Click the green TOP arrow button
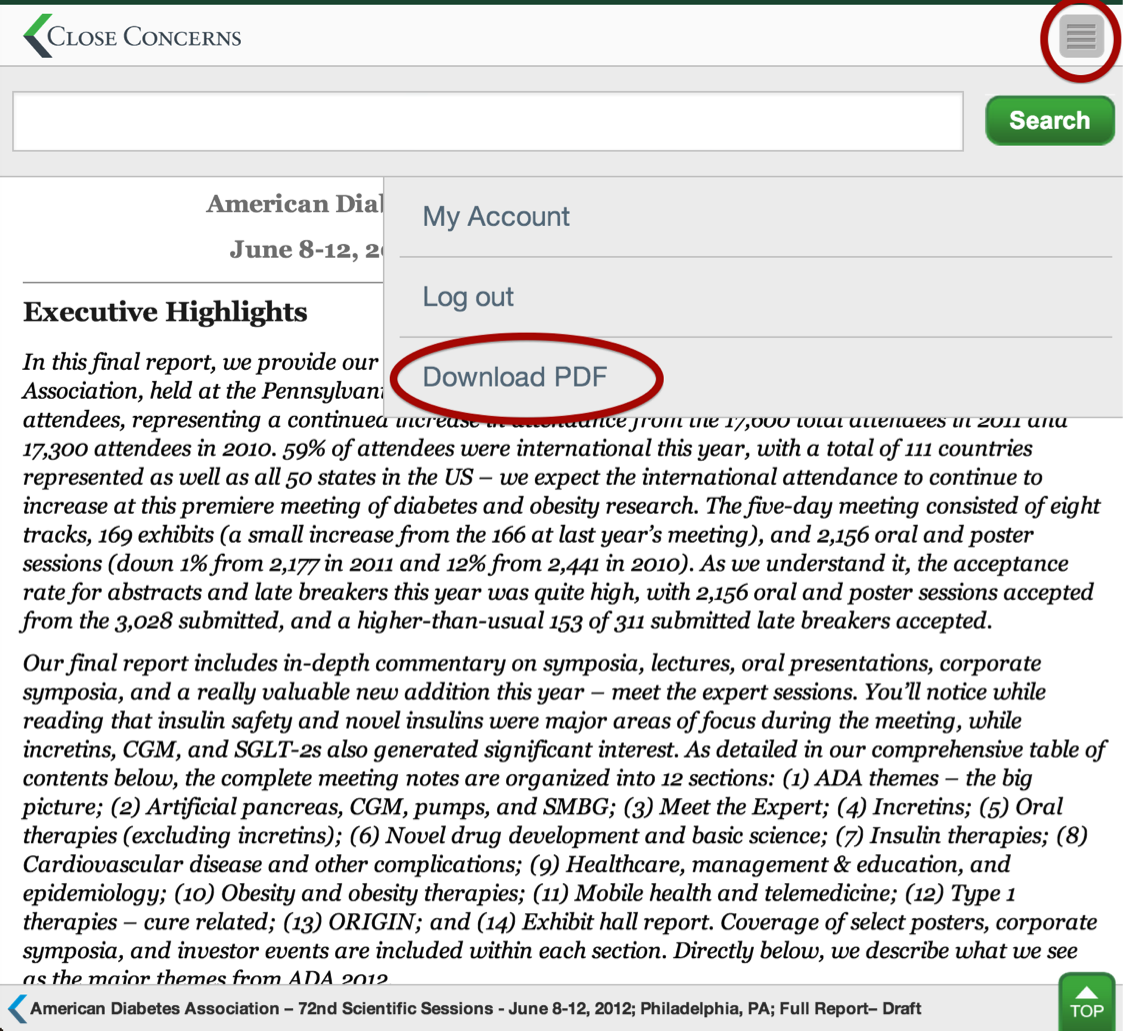This screenshot has height=1032, width=1123. (1086, 1001)
